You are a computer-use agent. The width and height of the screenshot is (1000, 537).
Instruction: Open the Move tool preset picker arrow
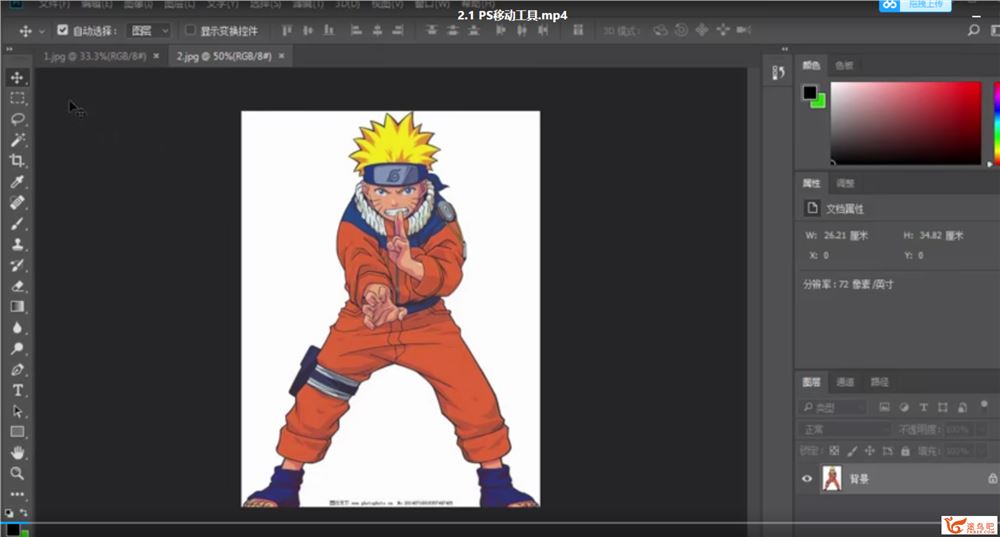tap(42, 31)
